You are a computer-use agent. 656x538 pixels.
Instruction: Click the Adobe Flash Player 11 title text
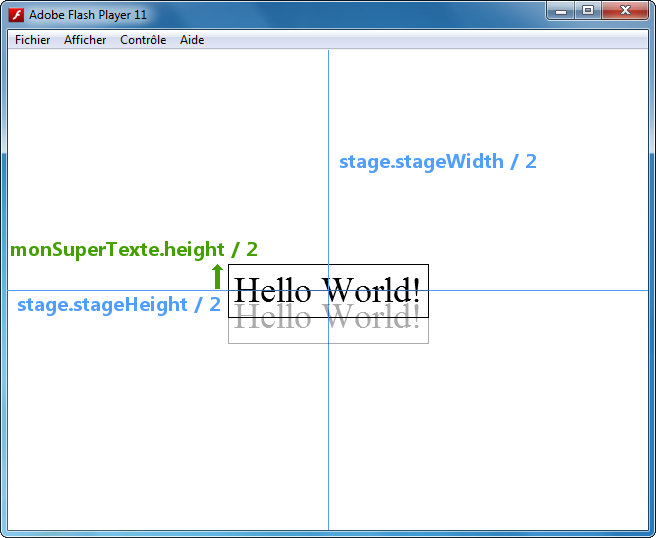pos(88,15)
